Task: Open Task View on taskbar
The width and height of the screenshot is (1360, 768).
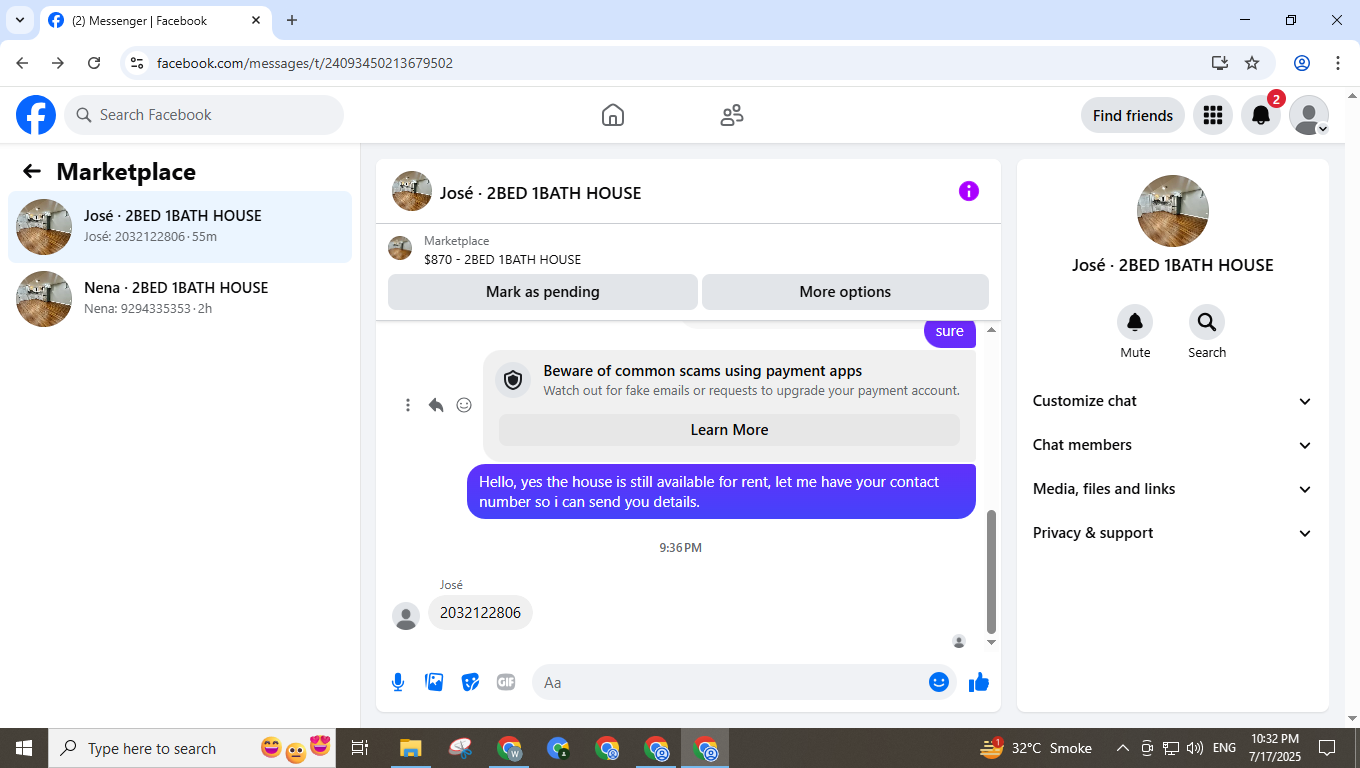Action: pos(361,748)
